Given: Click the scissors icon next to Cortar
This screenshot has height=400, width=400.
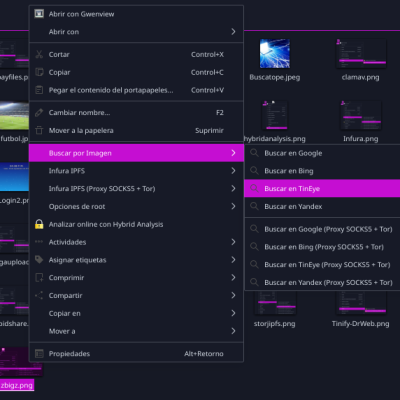Looking at the screenshot, I should [39, 54].
